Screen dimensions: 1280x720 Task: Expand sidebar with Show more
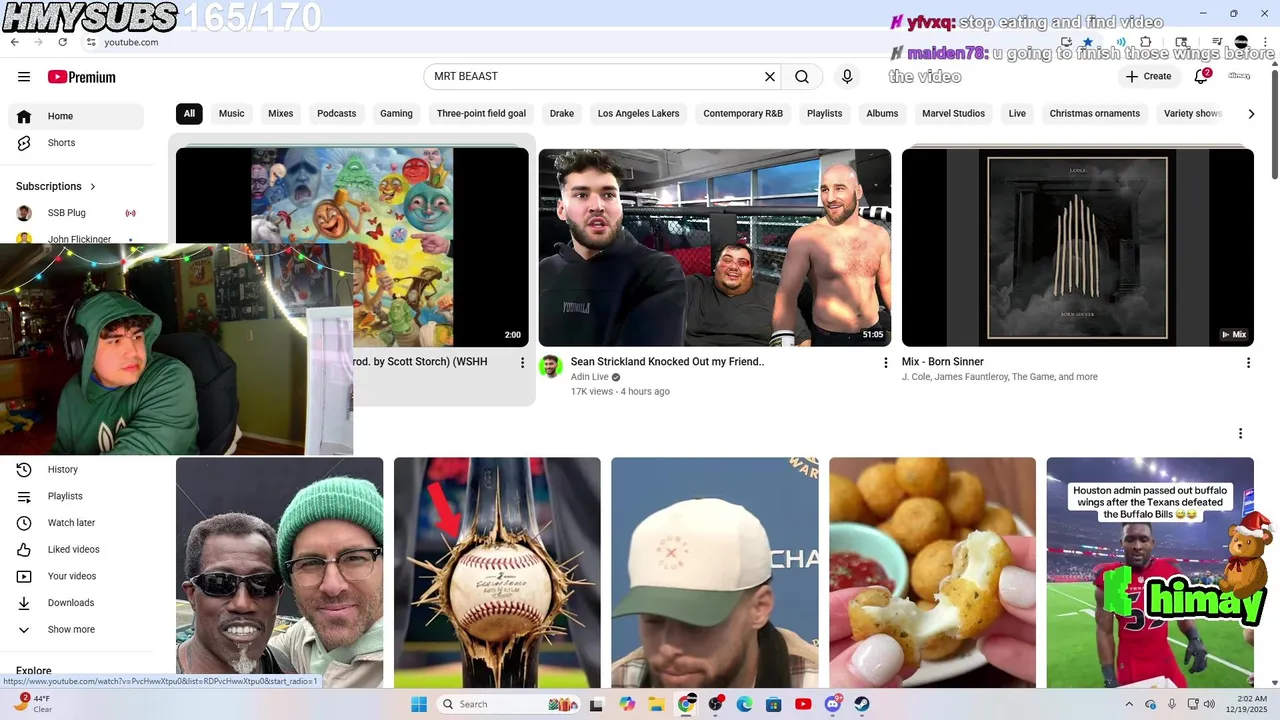click(x=76, y=630)
